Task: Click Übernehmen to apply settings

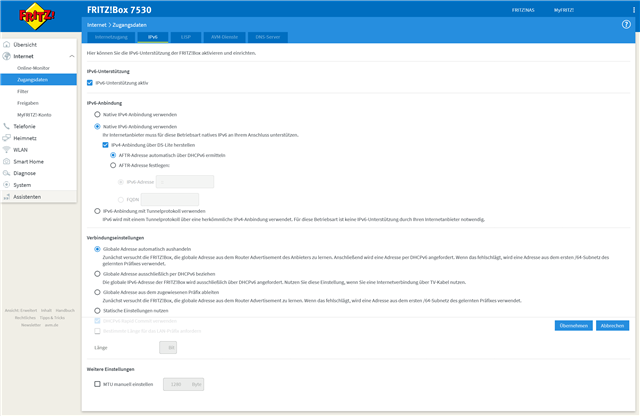Action: coord(573,326)
